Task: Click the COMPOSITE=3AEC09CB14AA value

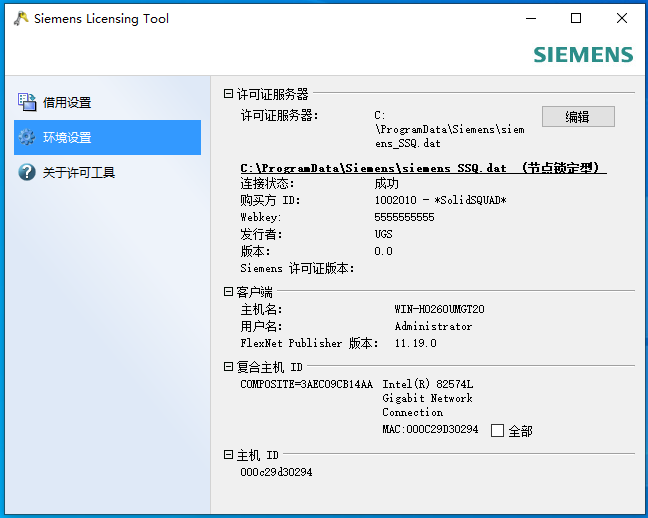Action: [x=306, y=384]
